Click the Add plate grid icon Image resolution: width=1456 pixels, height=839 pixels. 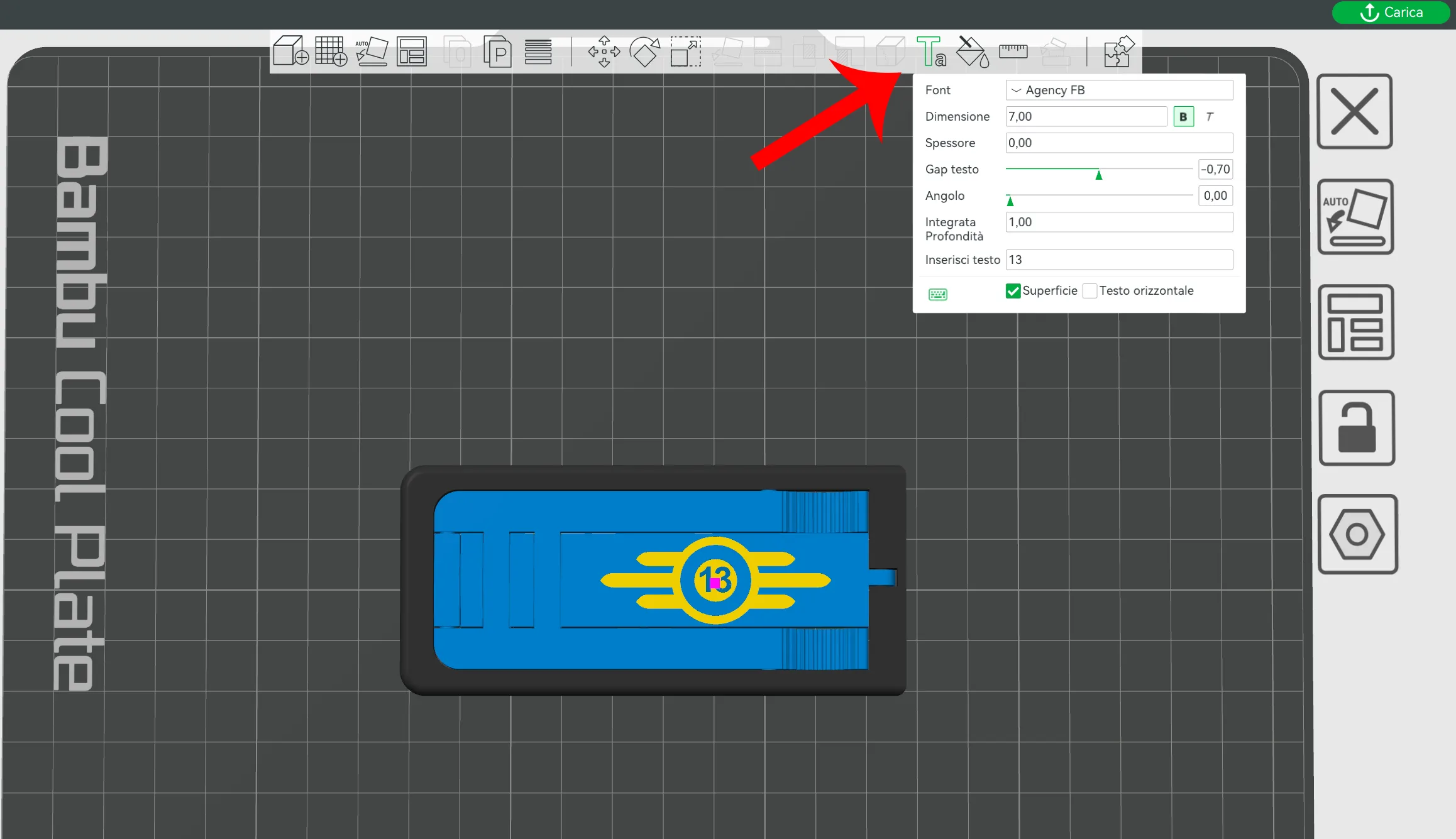click(x=331, y=51)
